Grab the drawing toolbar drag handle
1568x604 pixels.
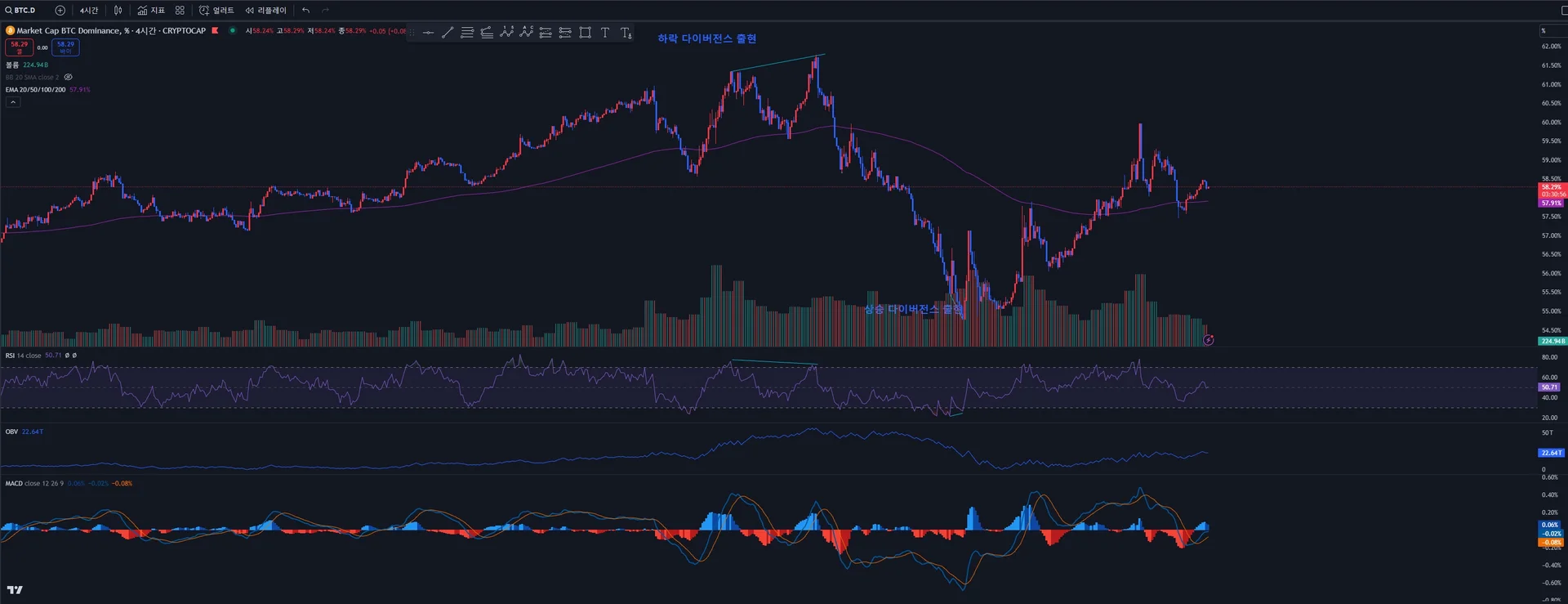[412, 33]
